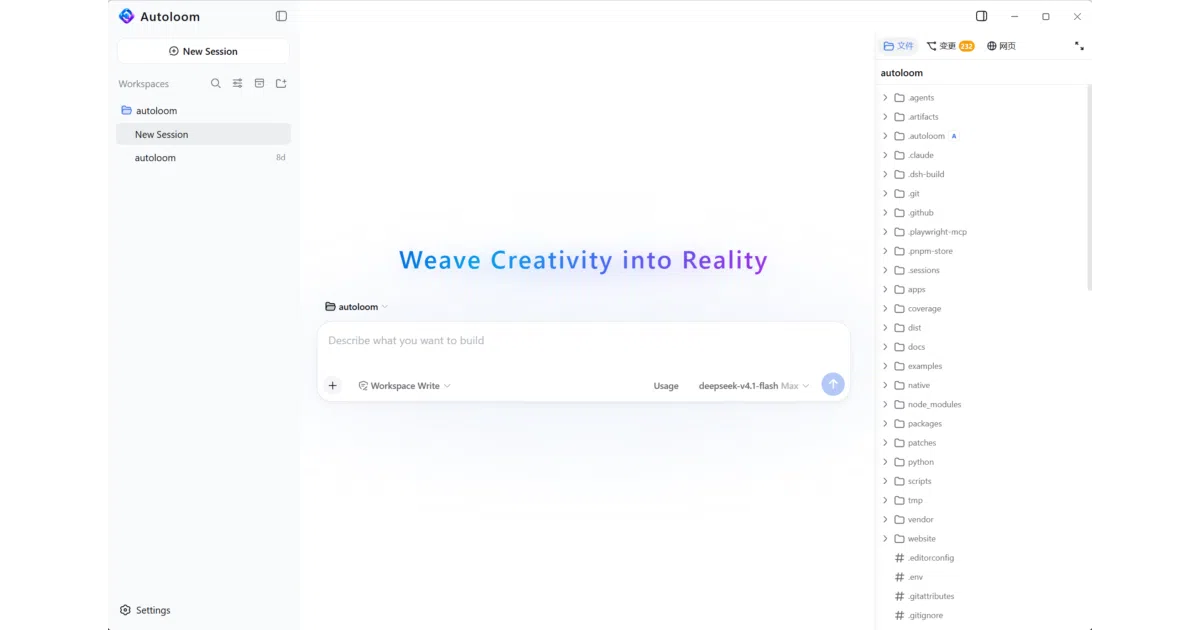This screenshot has height=630, width=1200.
Task: Click the blue autoloom workspace folder icon
Action: click(126, 111)
